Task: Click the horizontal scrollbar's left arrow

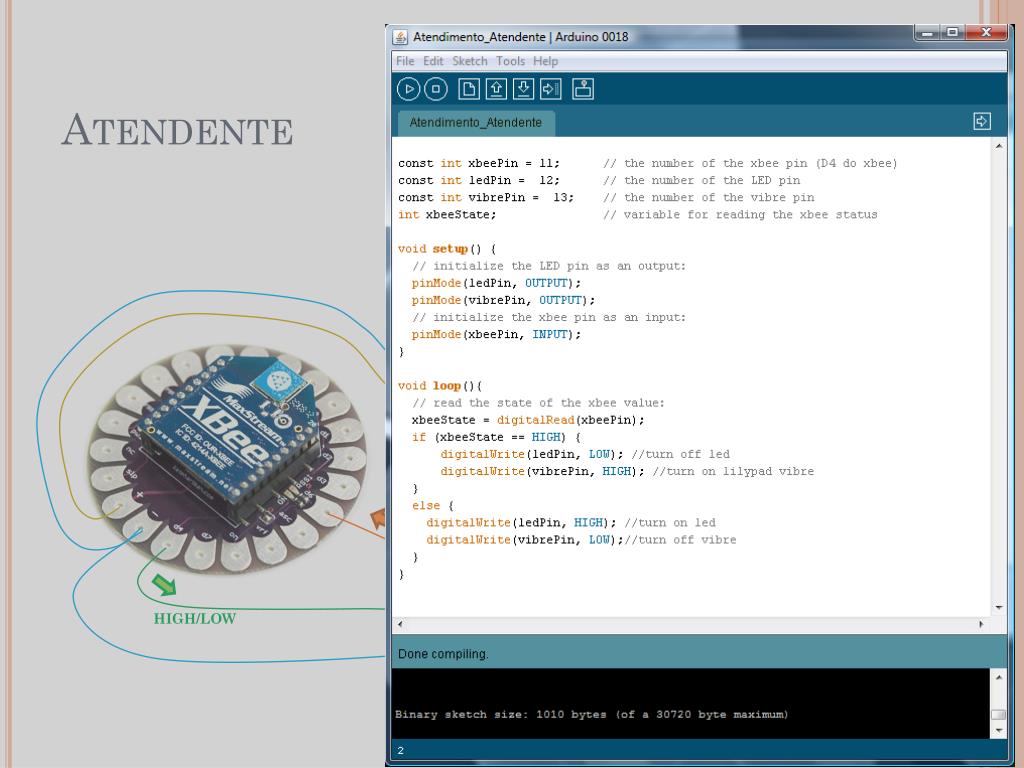Action: click(x=400, y=624)
